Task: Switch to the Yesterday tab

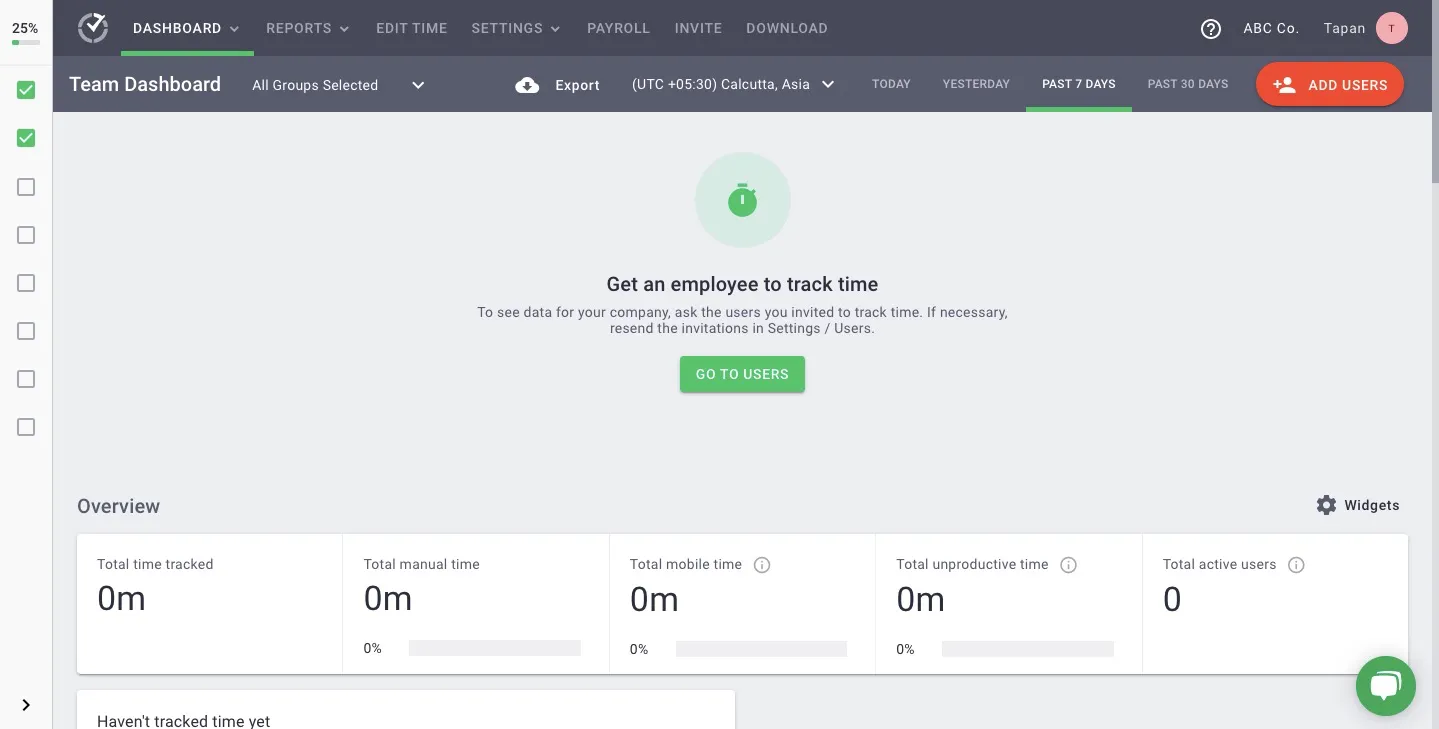Action: [x=976, y=84]
